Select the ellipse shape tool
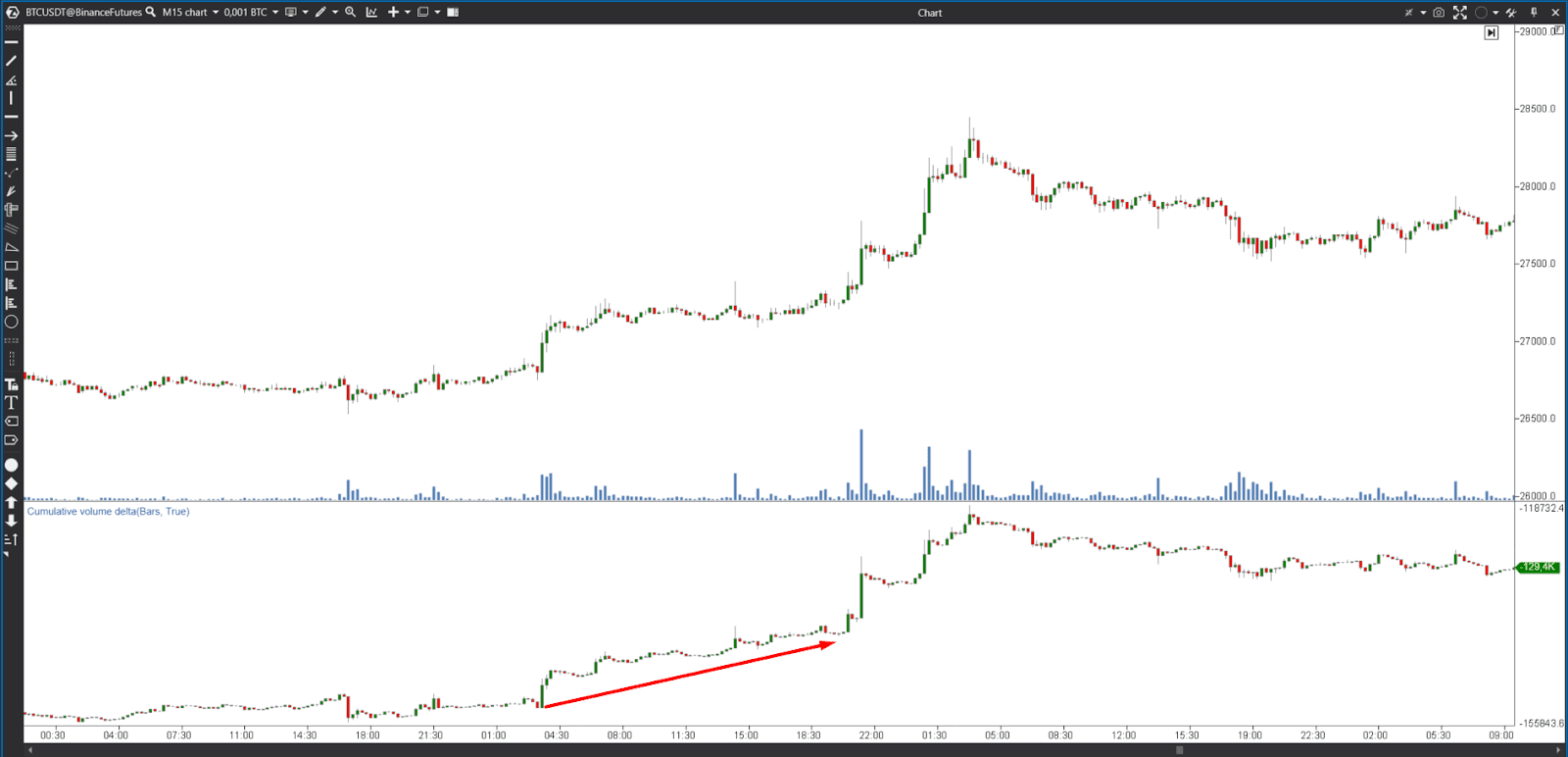1568x757 pixels. [12, 322]
